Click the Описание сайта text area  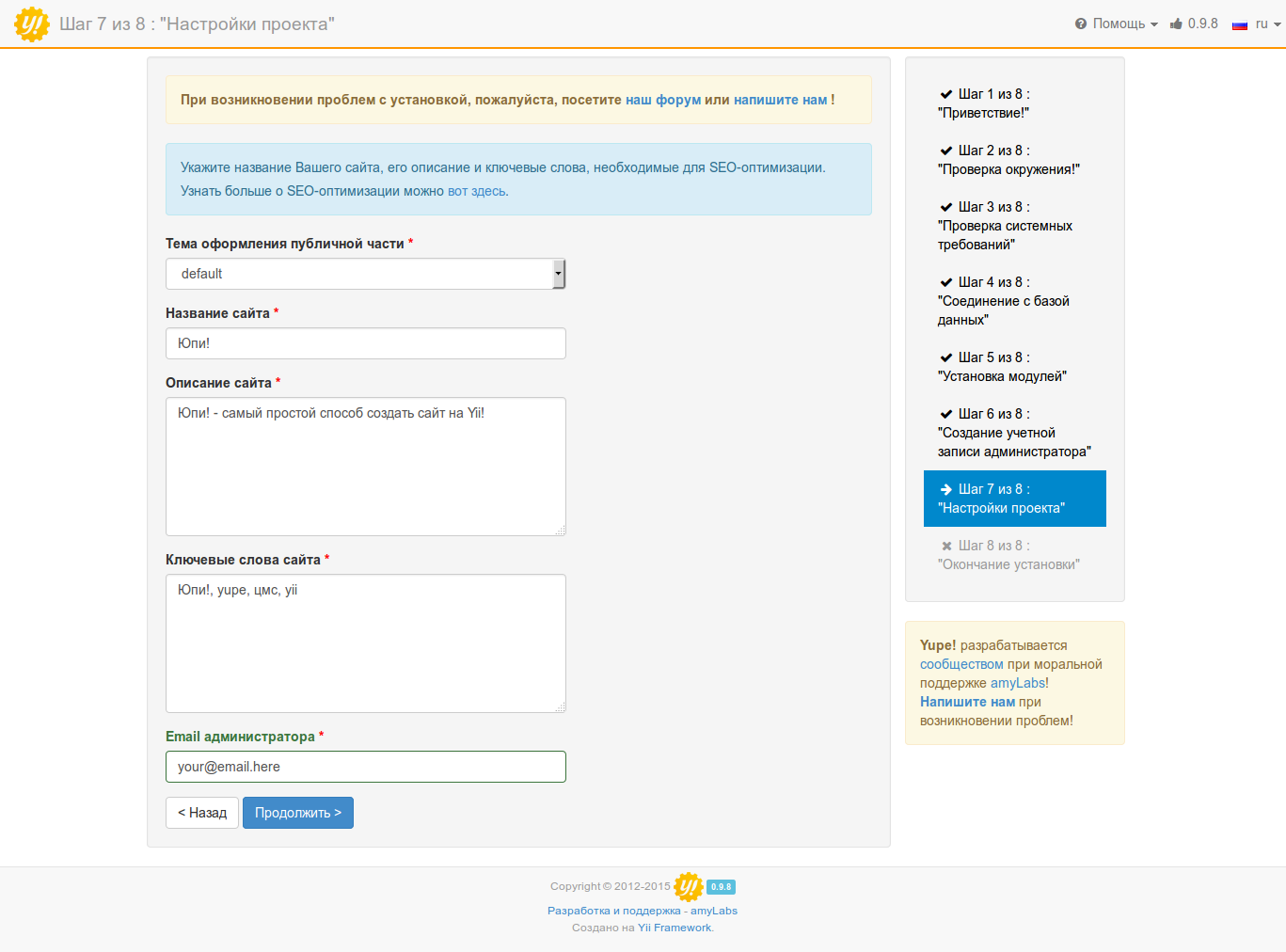tap(365, 467)
